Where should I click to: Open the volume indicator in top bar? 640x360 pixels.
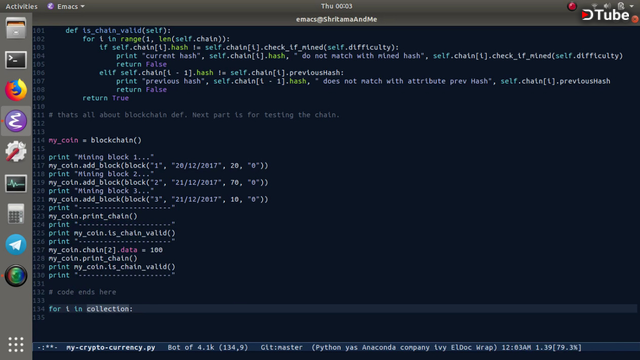607,6
